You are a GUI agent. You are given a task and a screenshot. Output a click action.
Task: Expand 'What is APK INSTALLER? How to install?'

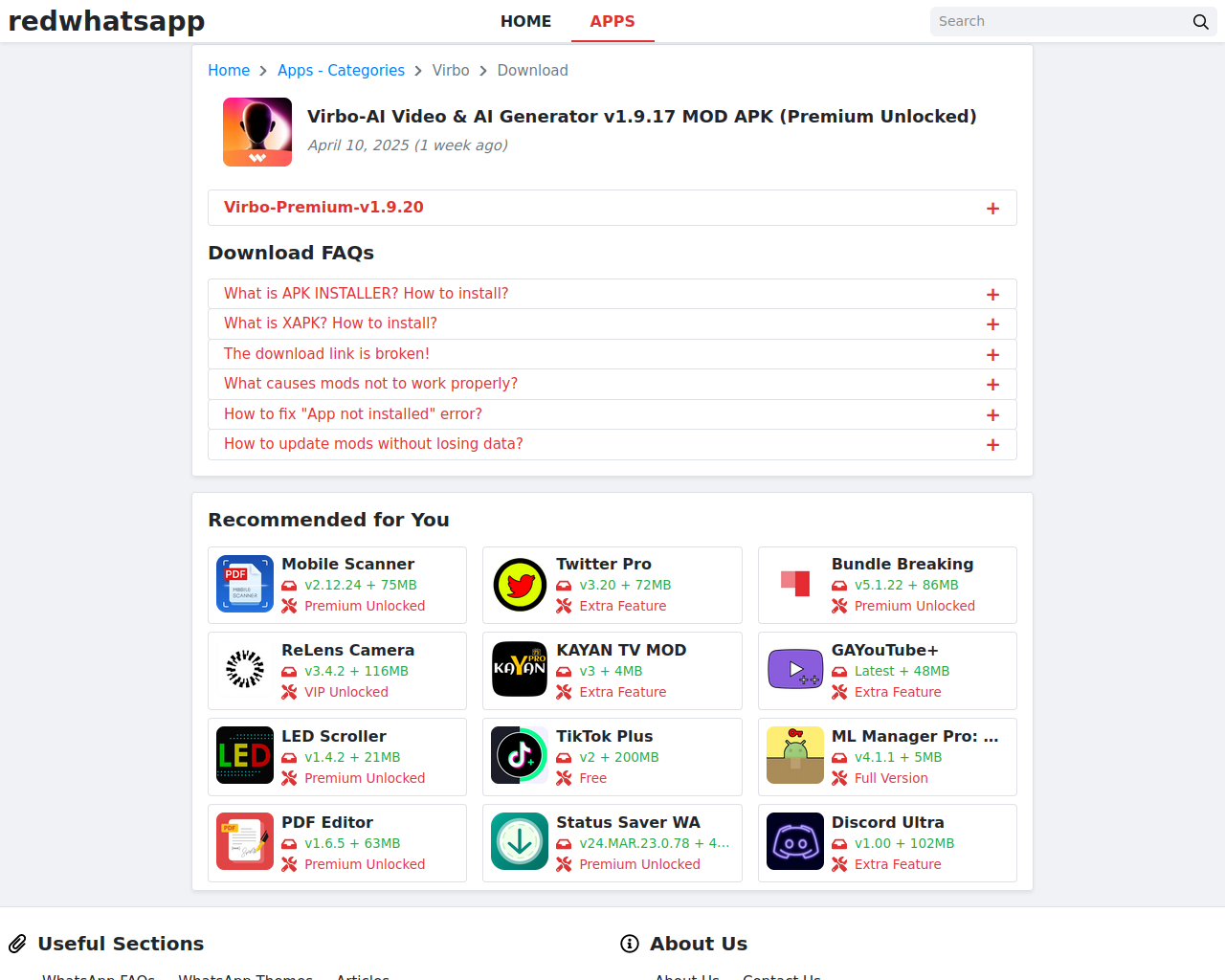coord(612,294)
